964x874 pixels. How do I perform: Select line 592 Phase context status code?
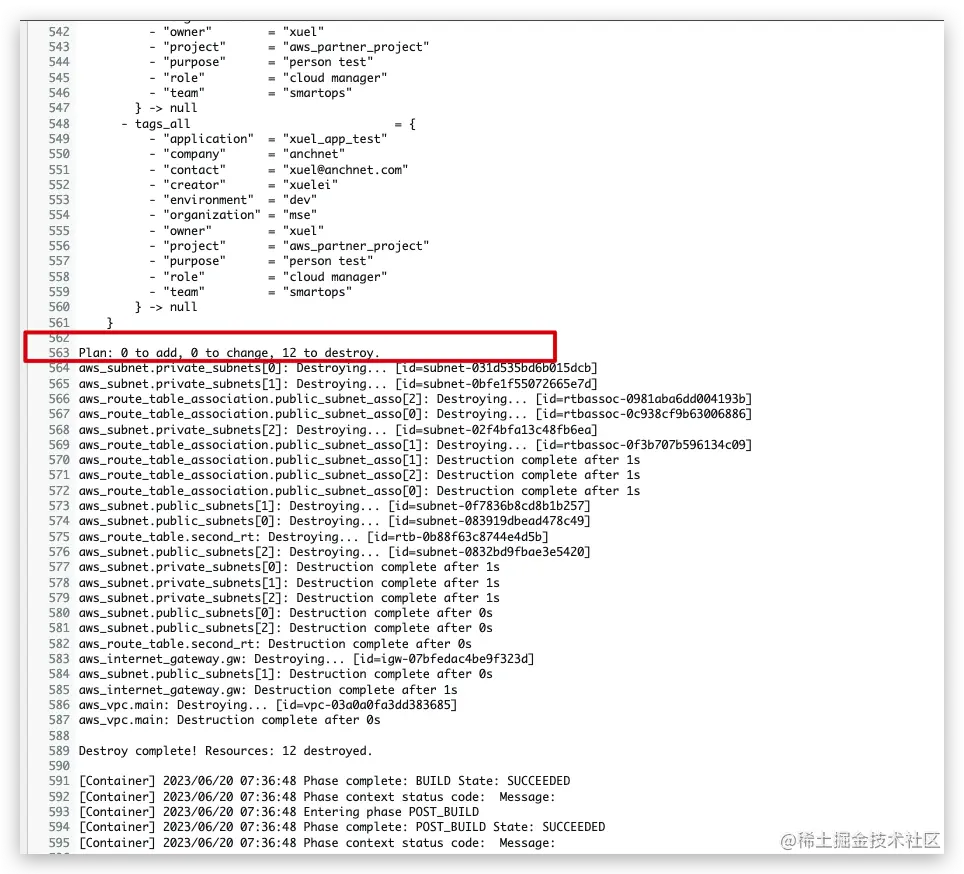[317, 797]
